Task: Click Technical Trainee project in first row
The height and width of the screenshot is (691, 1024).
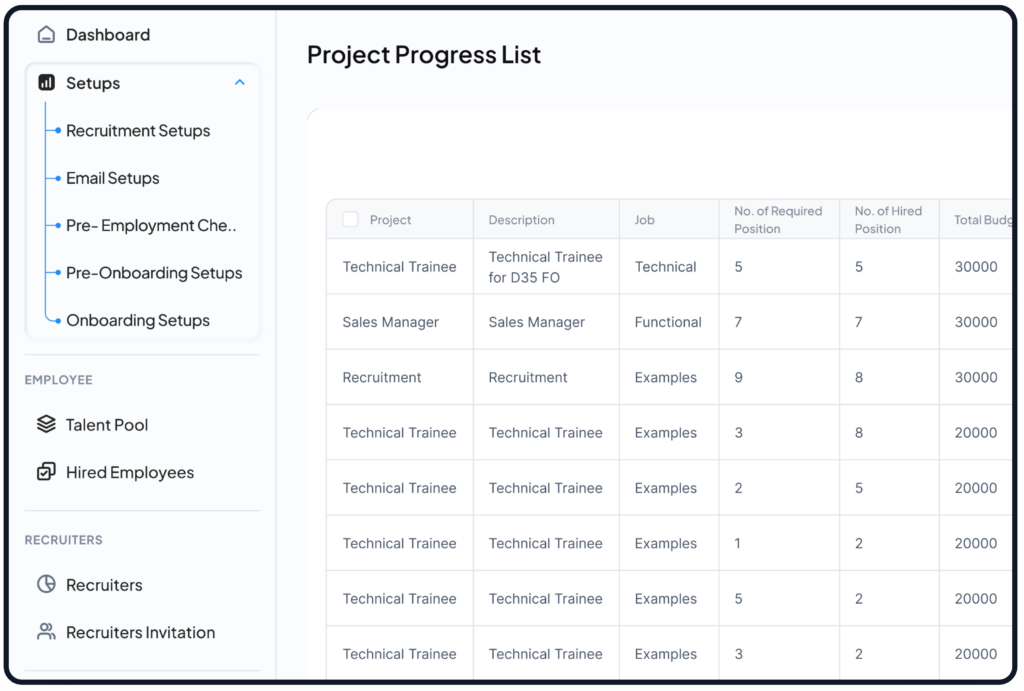Action: pyautogui.click(x=399, y=267)
